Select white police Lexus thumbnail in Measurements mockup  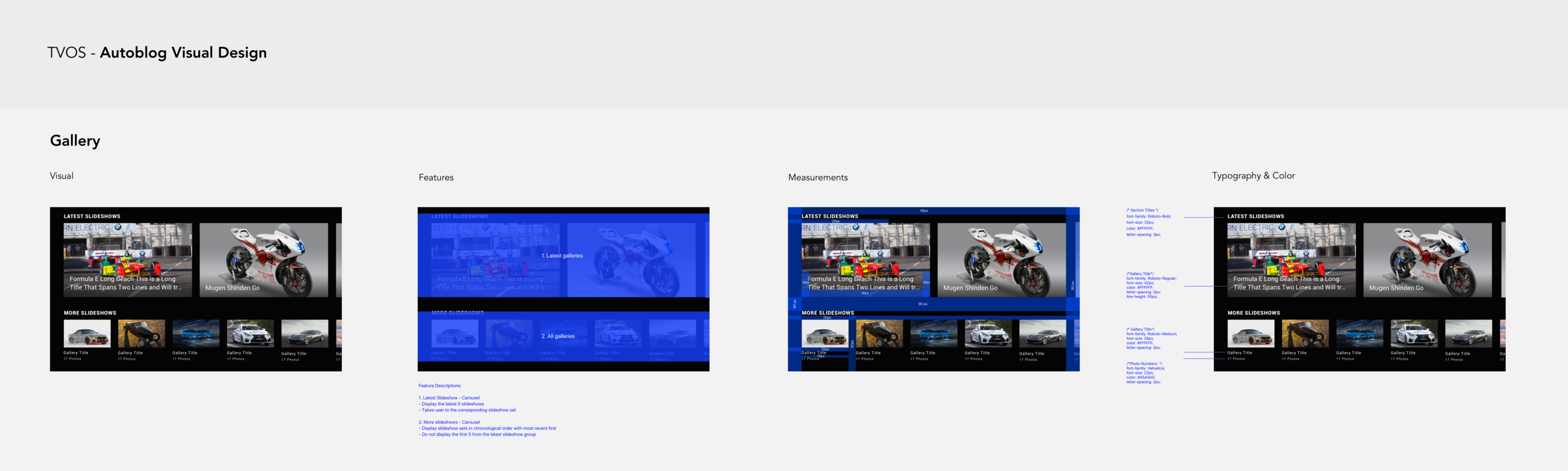click(988, 333)
